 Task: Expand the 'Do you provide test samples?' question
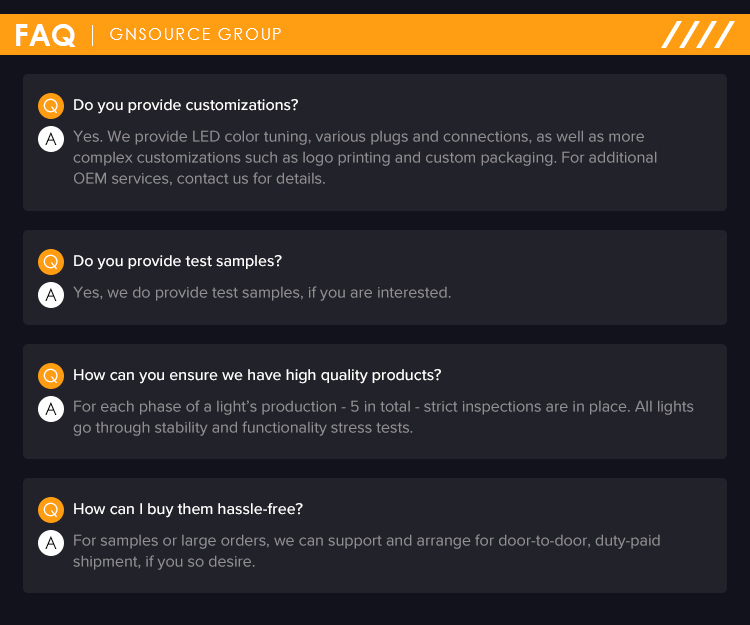pos(177,261)
